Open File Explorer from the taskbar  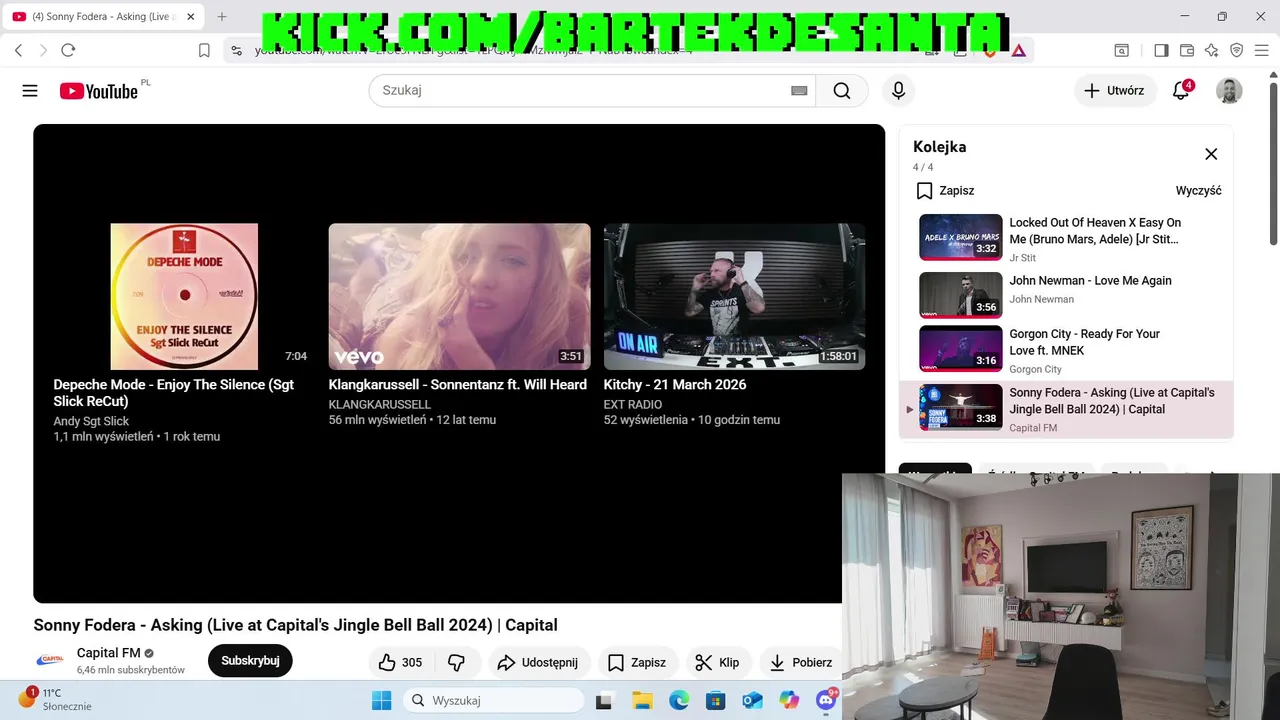point(641,700)
